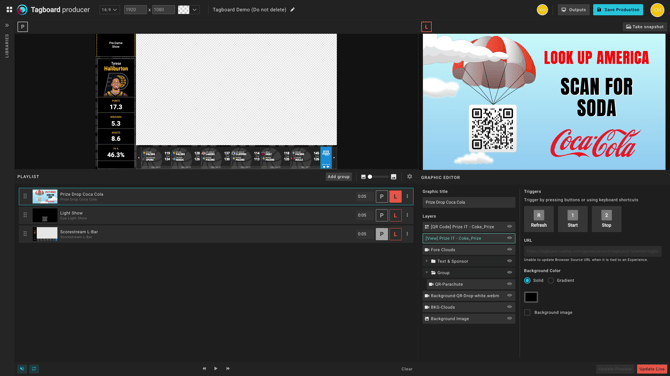The image size is (670, 376).
Task: Click the Graphic title input field
Action: [469, 203]
